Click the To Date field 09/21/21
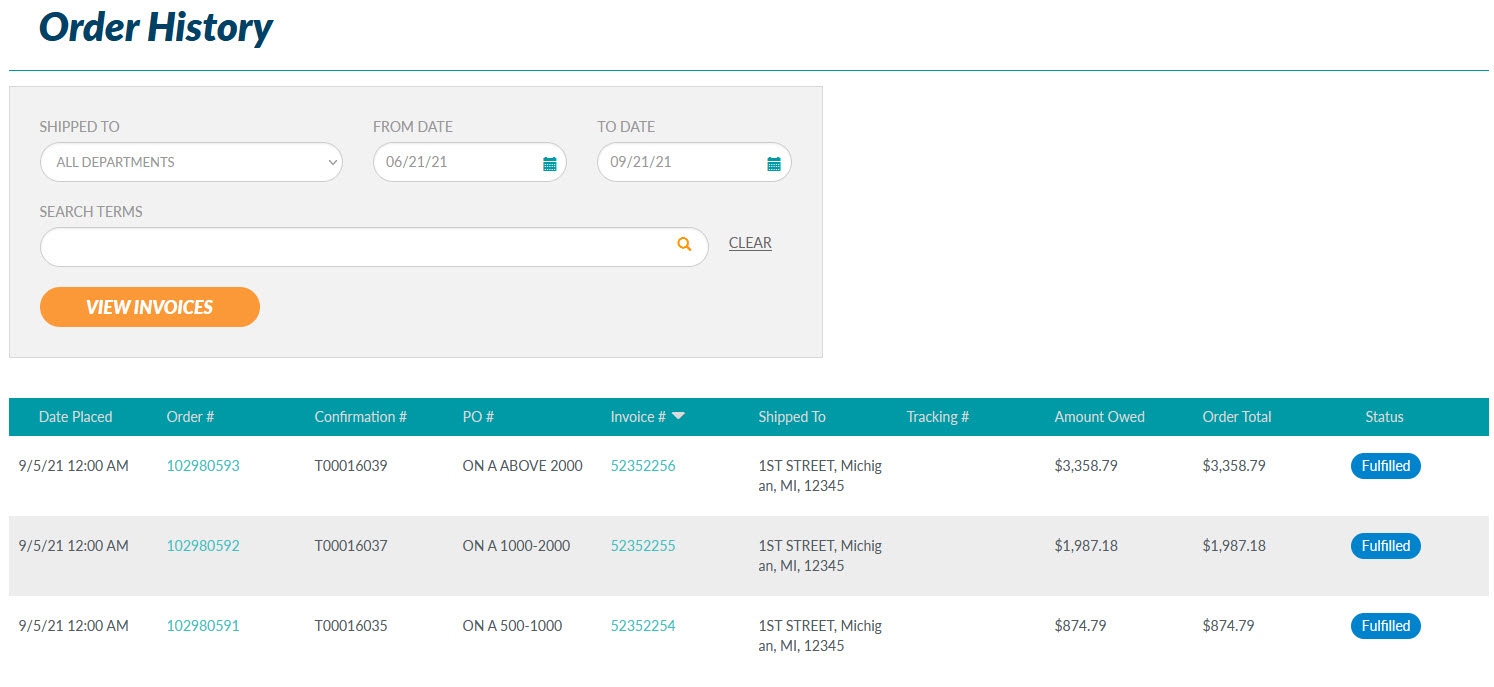Screen dimensions: 1494x687 [694, 162]
